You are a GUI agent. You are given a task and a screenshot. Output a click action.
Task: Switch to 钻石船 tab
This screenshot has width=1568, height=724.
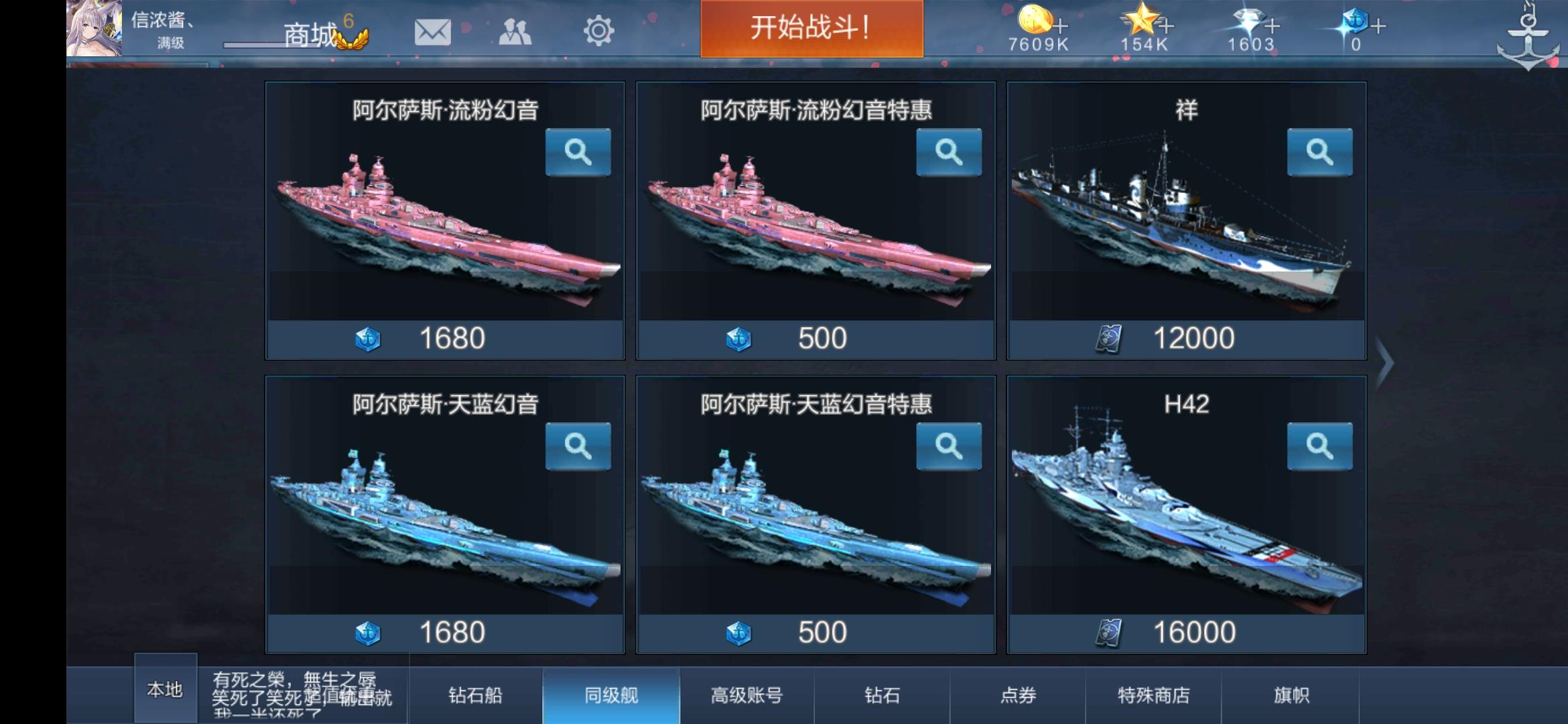click(x=475, y=695)
